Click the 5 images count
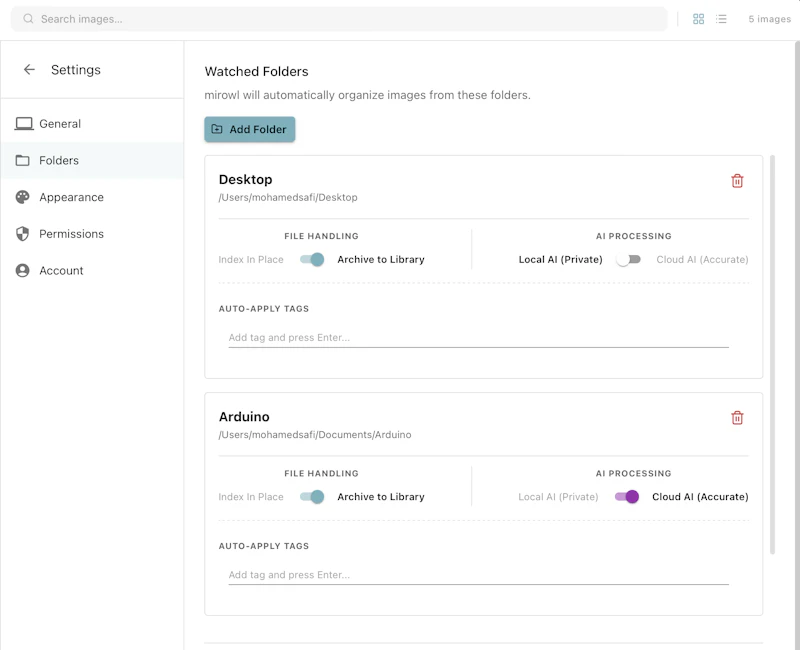The width and height of the screenshot is (800, 650). (x=769, y=19)
